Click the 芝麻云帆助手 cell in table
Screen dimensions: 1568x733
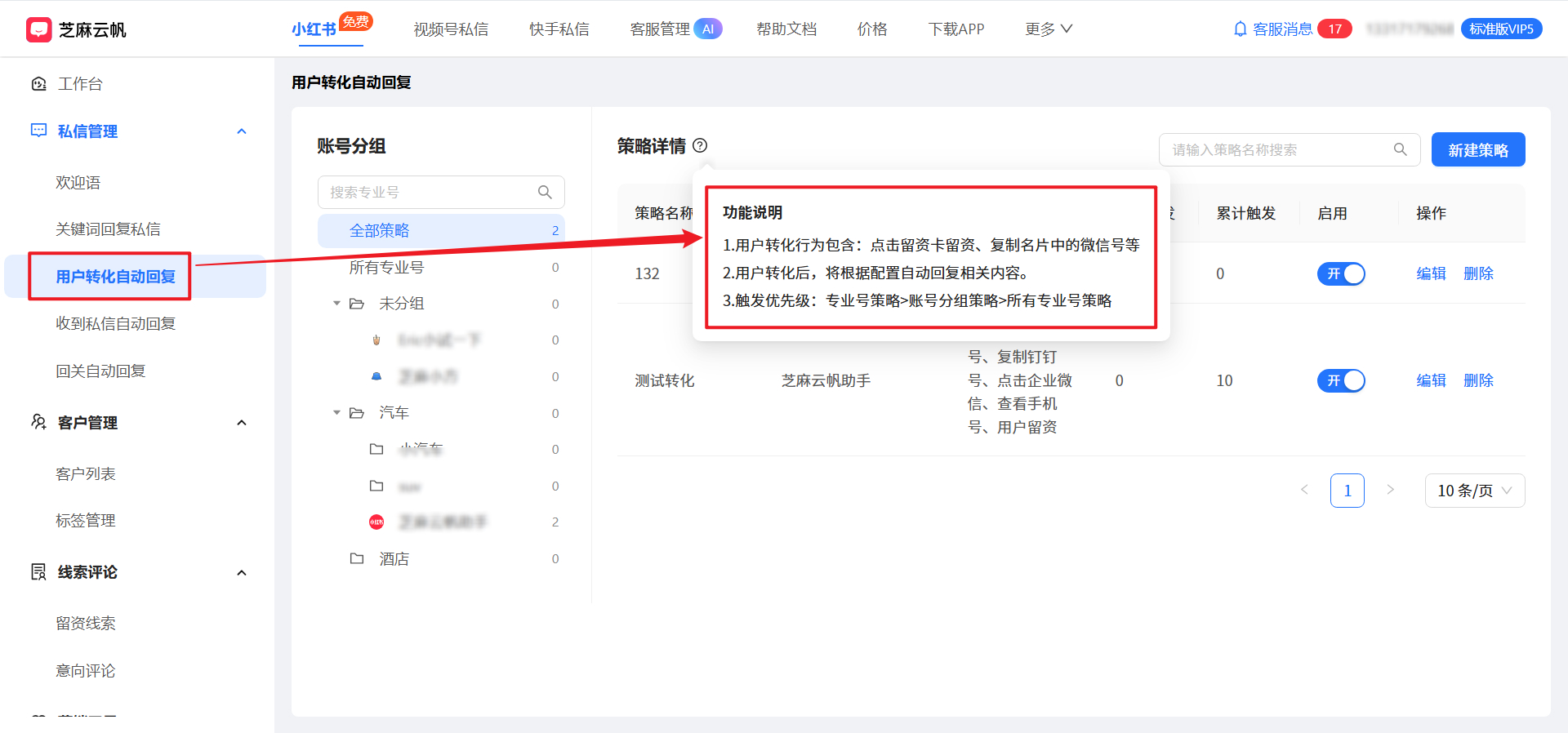[x=826, y=381]
